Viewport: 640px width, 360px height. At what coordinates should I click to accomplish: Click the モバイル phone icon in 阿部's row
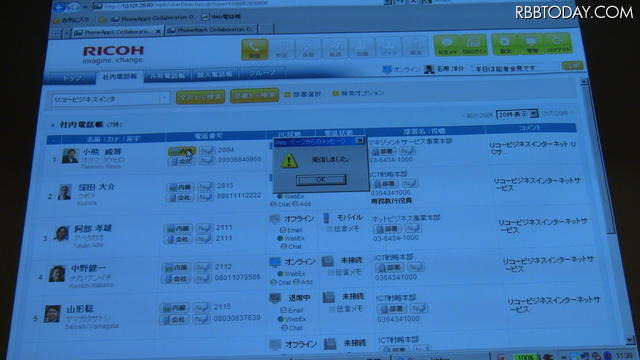(326, 218)
